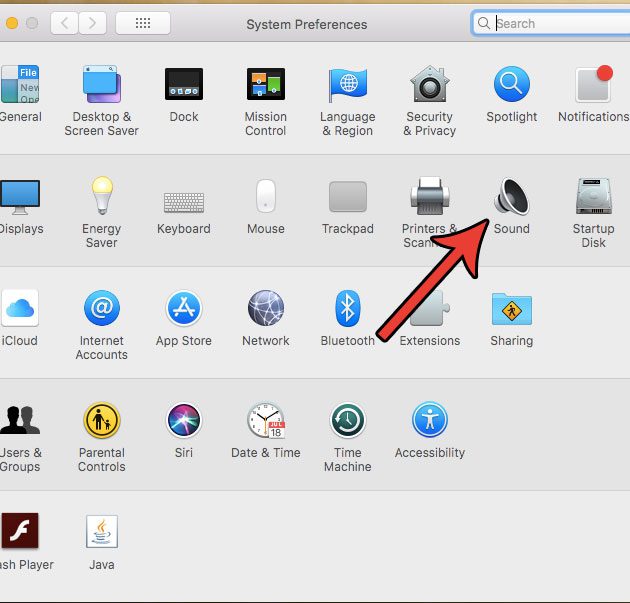Click into the Search field
Viewport: 630px width, 603px height.
point(550,23)
